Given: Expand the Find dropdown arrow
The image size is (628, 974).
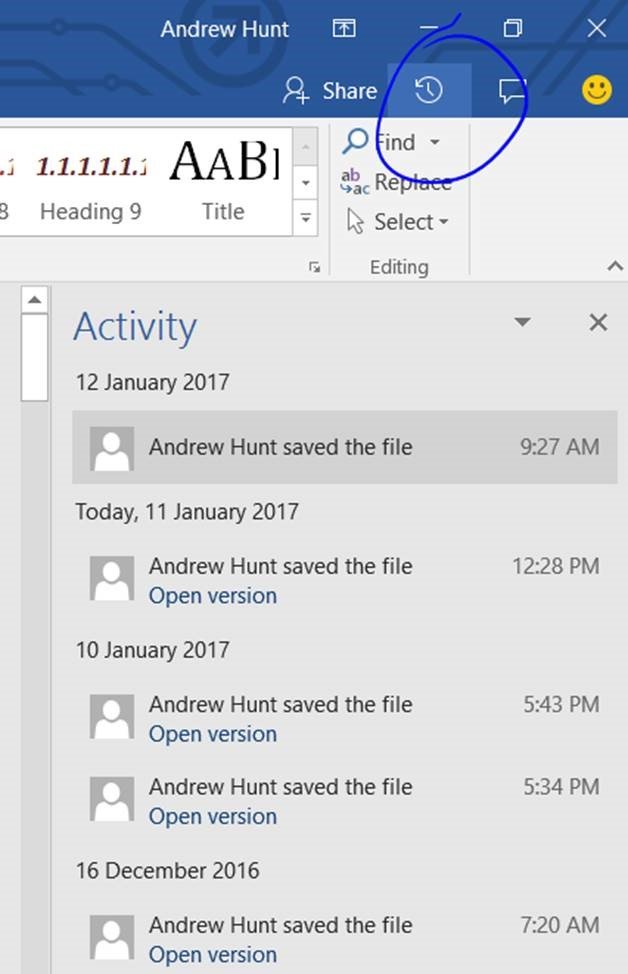Looking at the screenshot, I should 435,142.
